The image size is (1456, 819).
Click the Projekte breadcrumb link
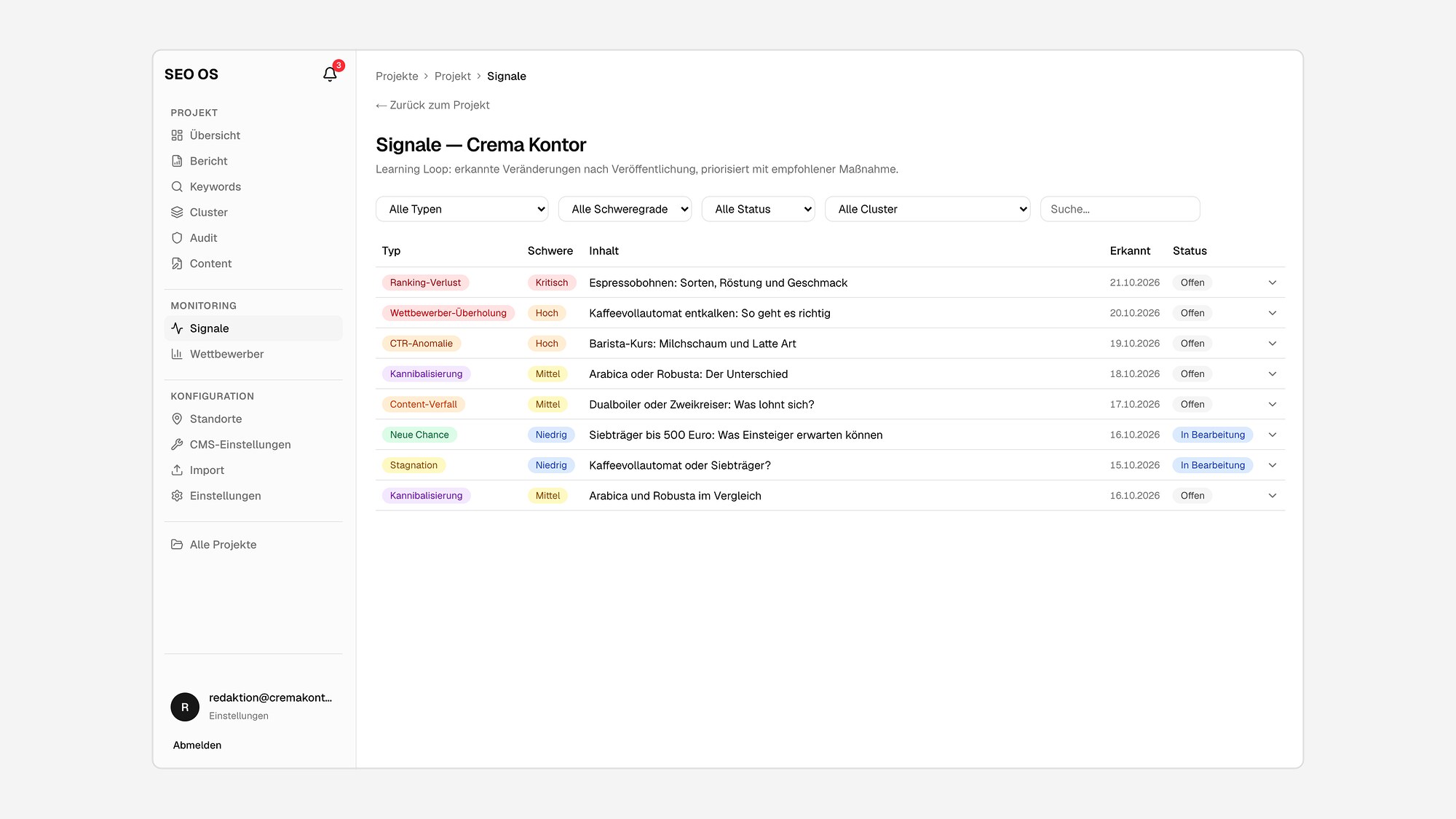(397, 76)
